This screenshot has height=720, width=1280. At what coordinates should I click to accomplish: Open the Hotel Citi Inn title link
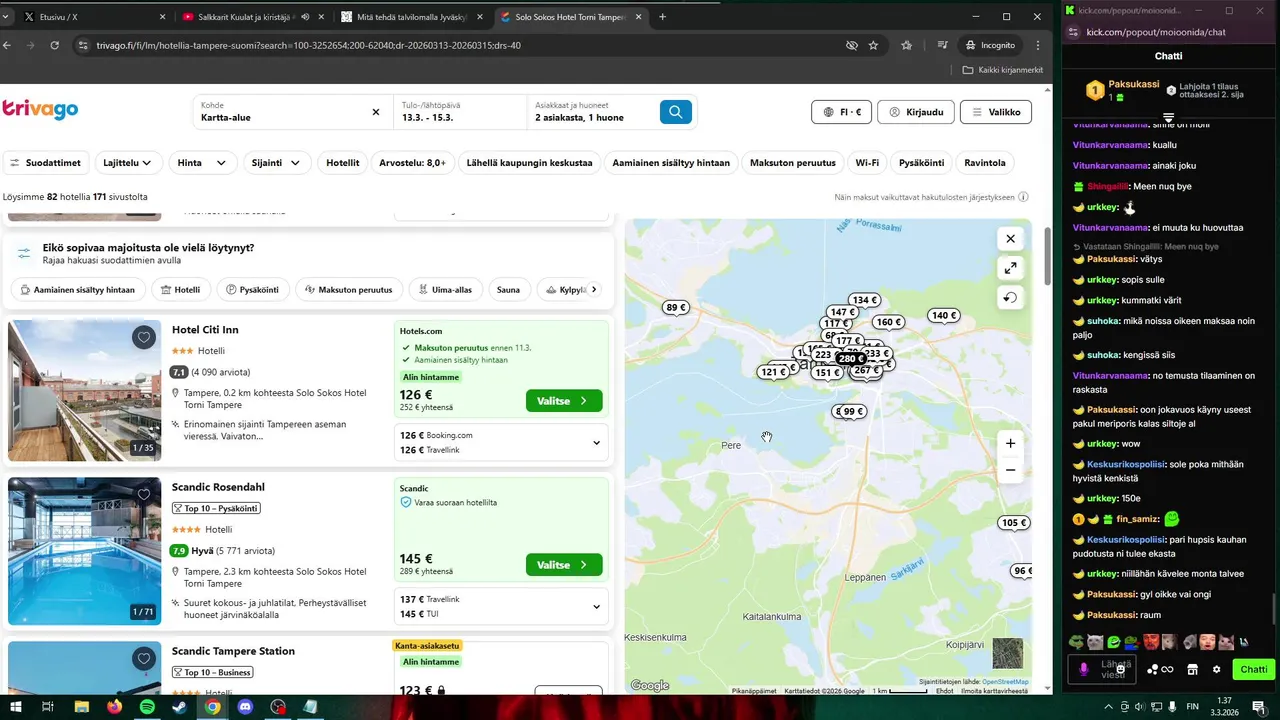205,330
